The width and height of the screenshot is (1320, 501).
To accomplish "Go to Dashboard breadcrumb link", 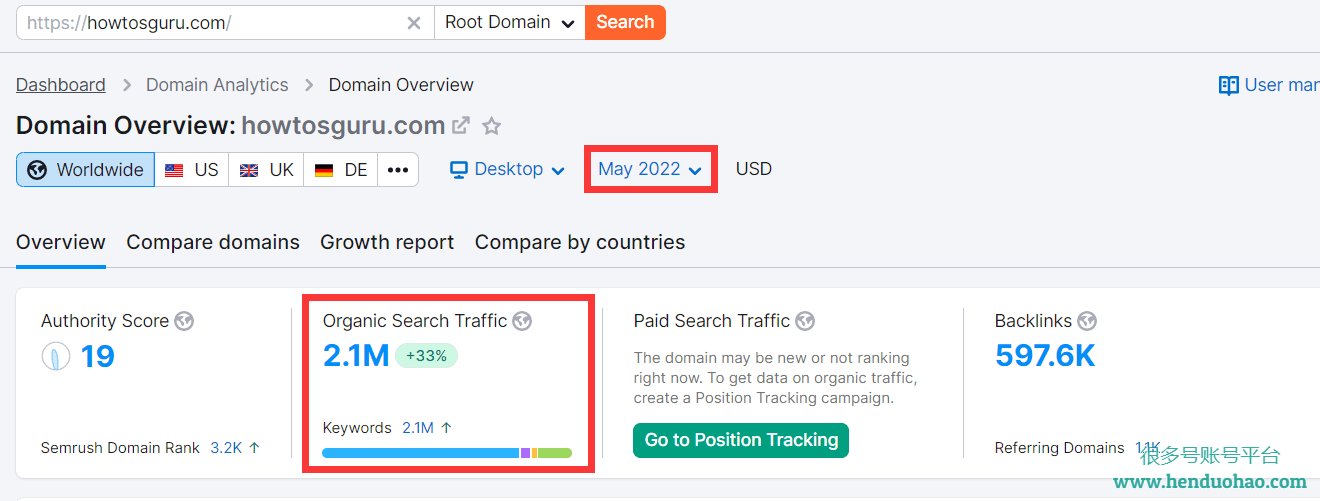I will (61, 85).
